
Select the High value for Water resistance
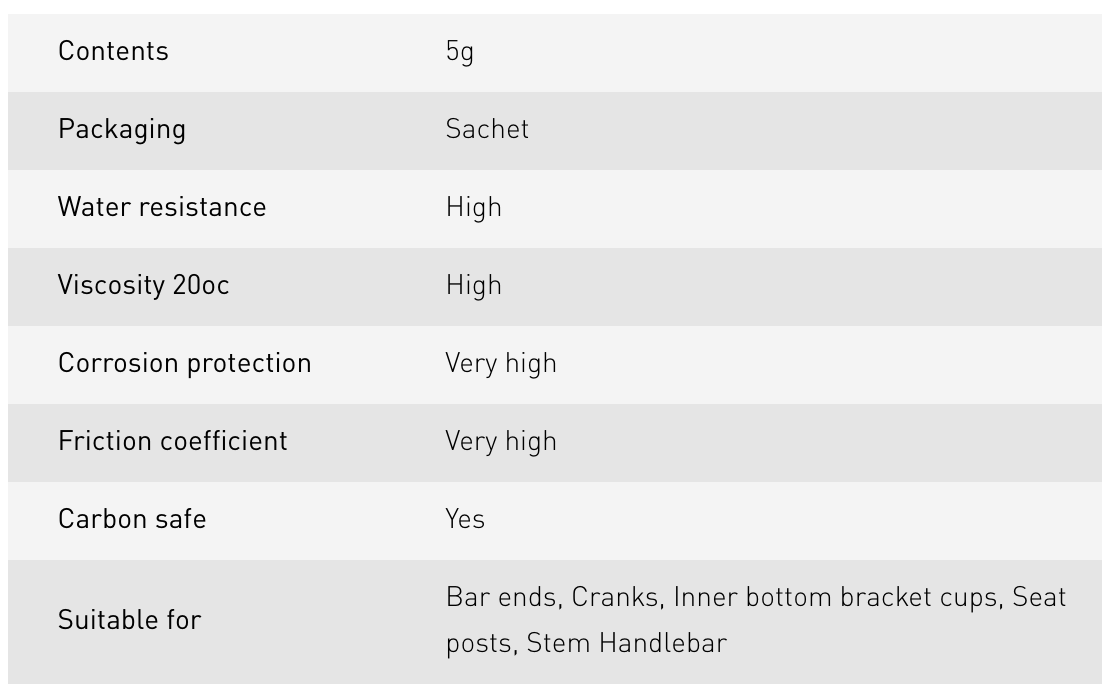coord(473,207)
